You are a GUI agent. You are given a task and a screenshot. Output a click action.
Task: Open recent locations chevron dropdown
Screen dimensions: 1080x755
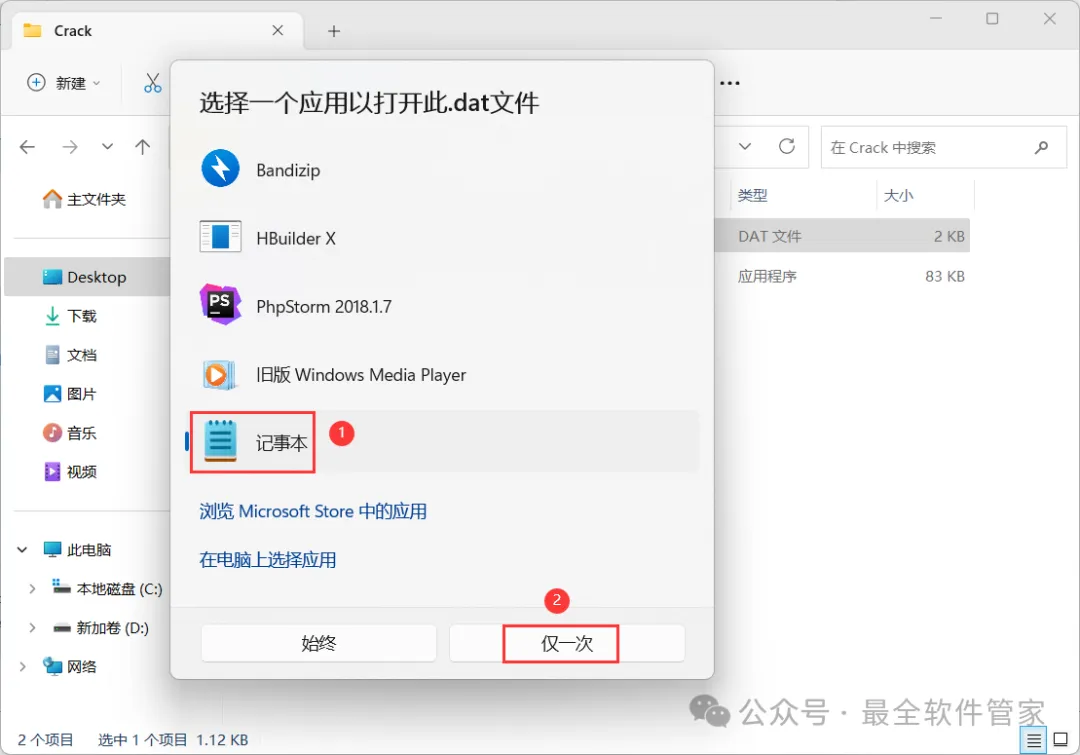coord(107,147)
